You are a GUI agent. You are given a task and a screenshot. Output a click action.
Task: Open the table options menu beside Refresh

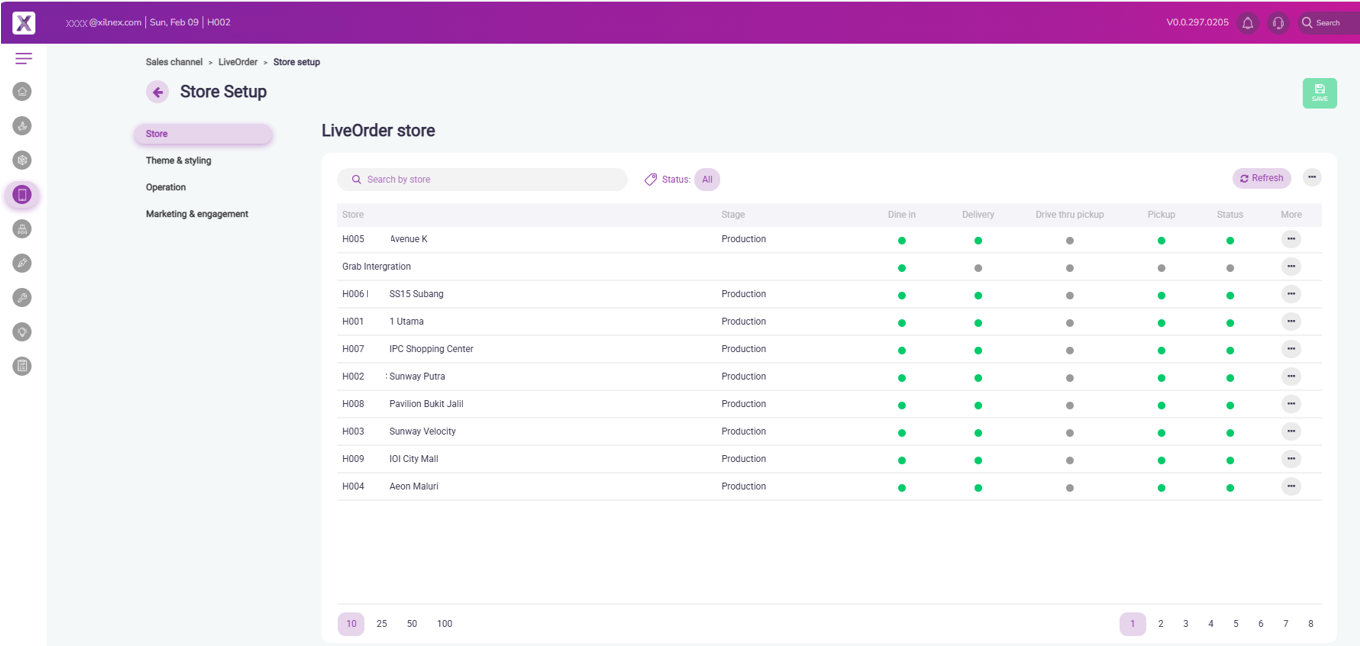(1312, 178)
